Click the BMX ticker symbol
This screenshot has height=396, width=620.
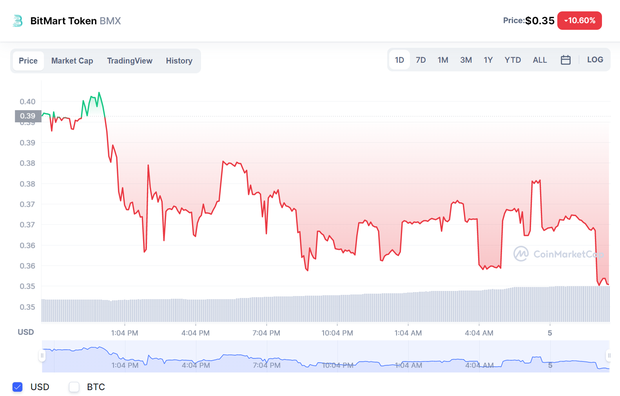point(110,21)
